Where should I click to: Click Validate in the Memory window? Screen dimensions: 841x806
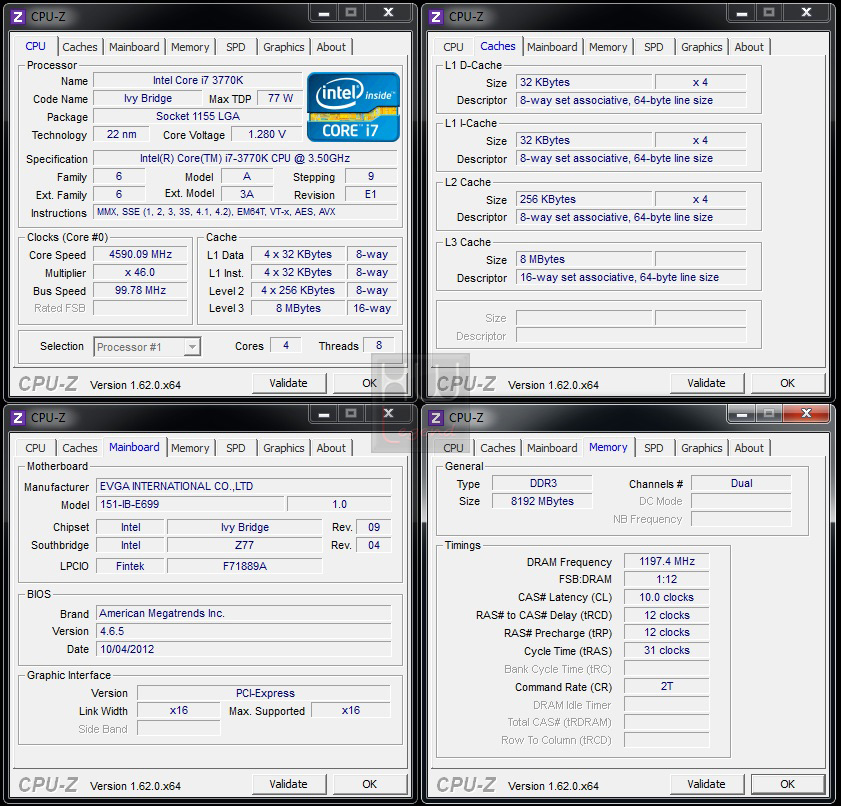click(706, 784)
